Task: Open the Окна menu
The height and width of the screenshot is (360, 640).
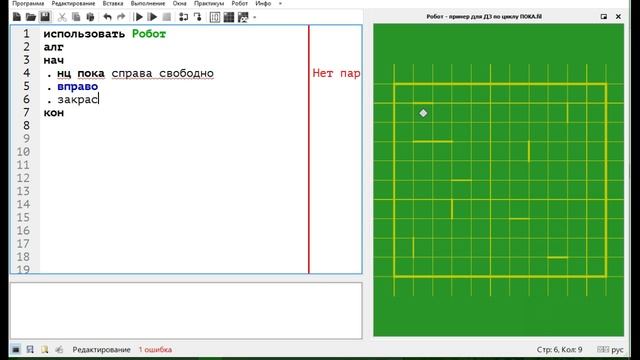Action: pos(180,3)
